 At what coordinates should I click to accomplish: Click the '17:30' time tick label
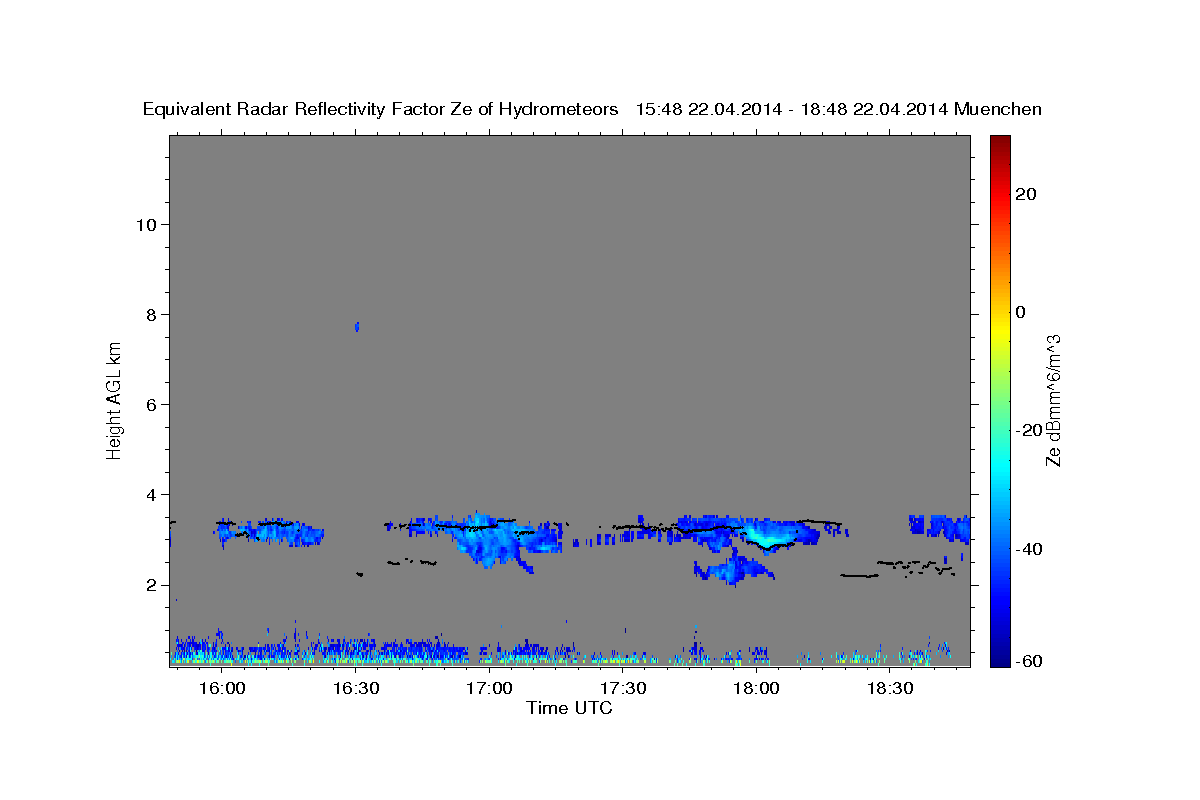[x=623, y=689]
